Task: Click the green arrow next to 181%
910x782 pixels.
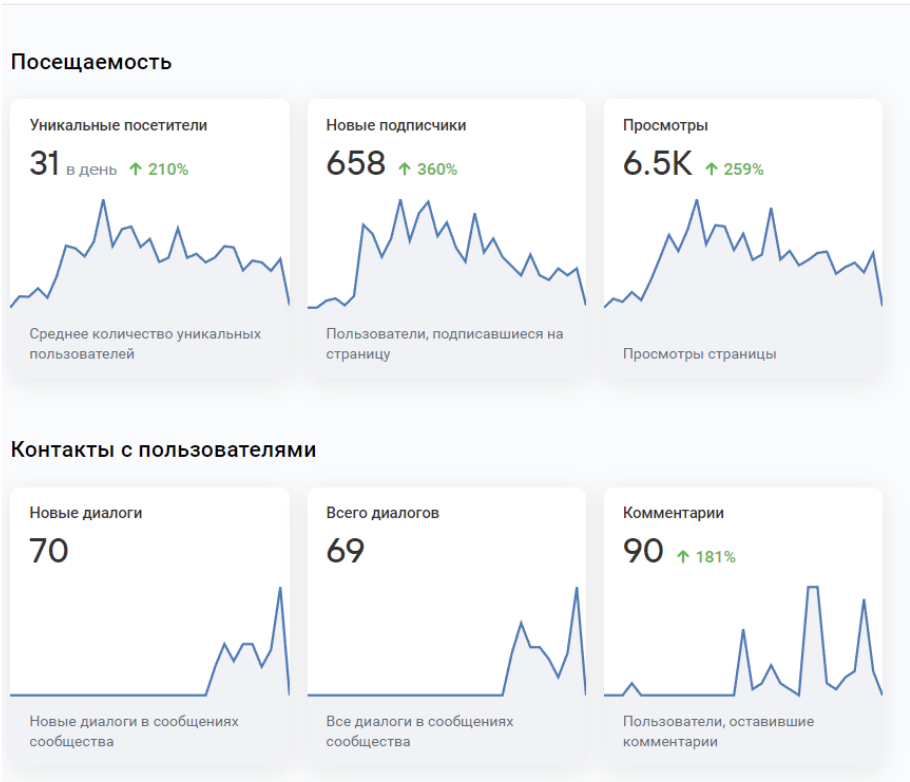Action: [683, 557]
